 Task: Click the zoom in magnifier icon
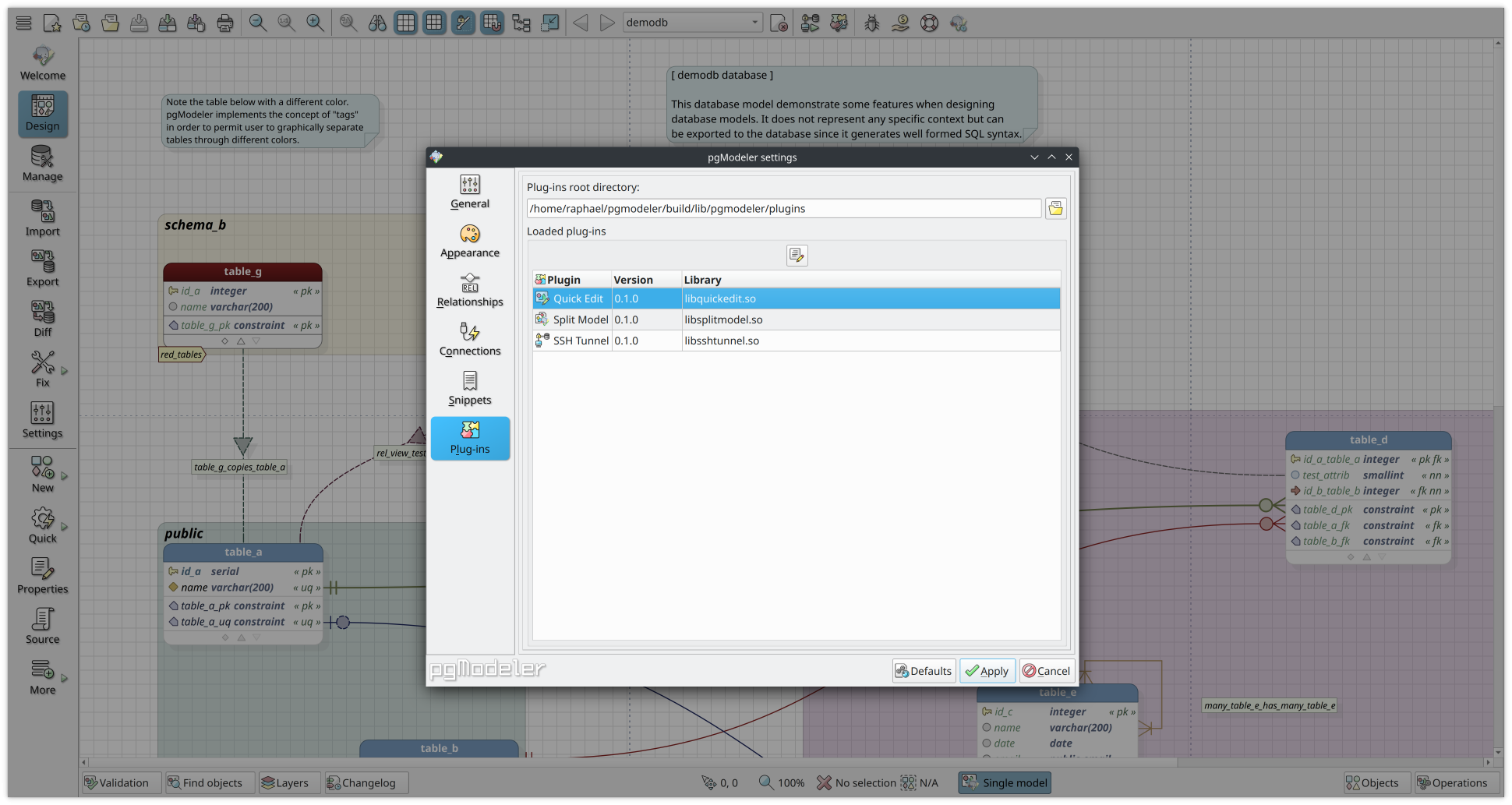point(315,23)
